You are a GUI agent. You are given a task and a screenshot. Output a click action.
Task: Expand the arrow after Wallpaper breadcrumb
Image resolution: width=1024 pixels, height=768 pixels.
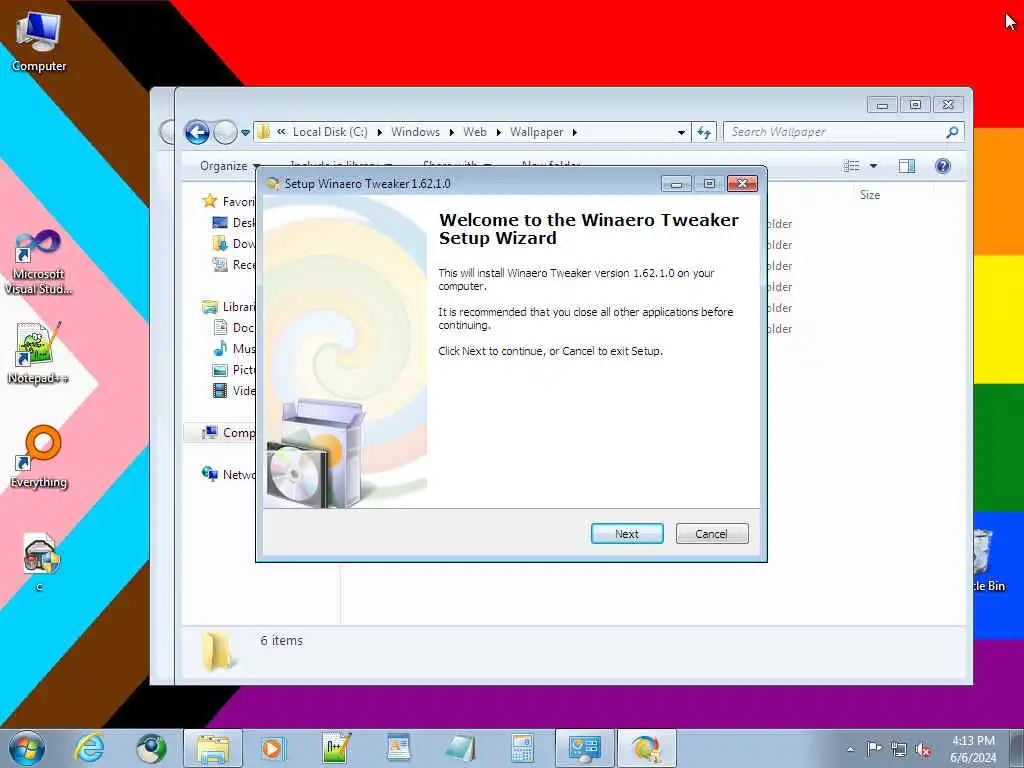[x=575, y=133]
